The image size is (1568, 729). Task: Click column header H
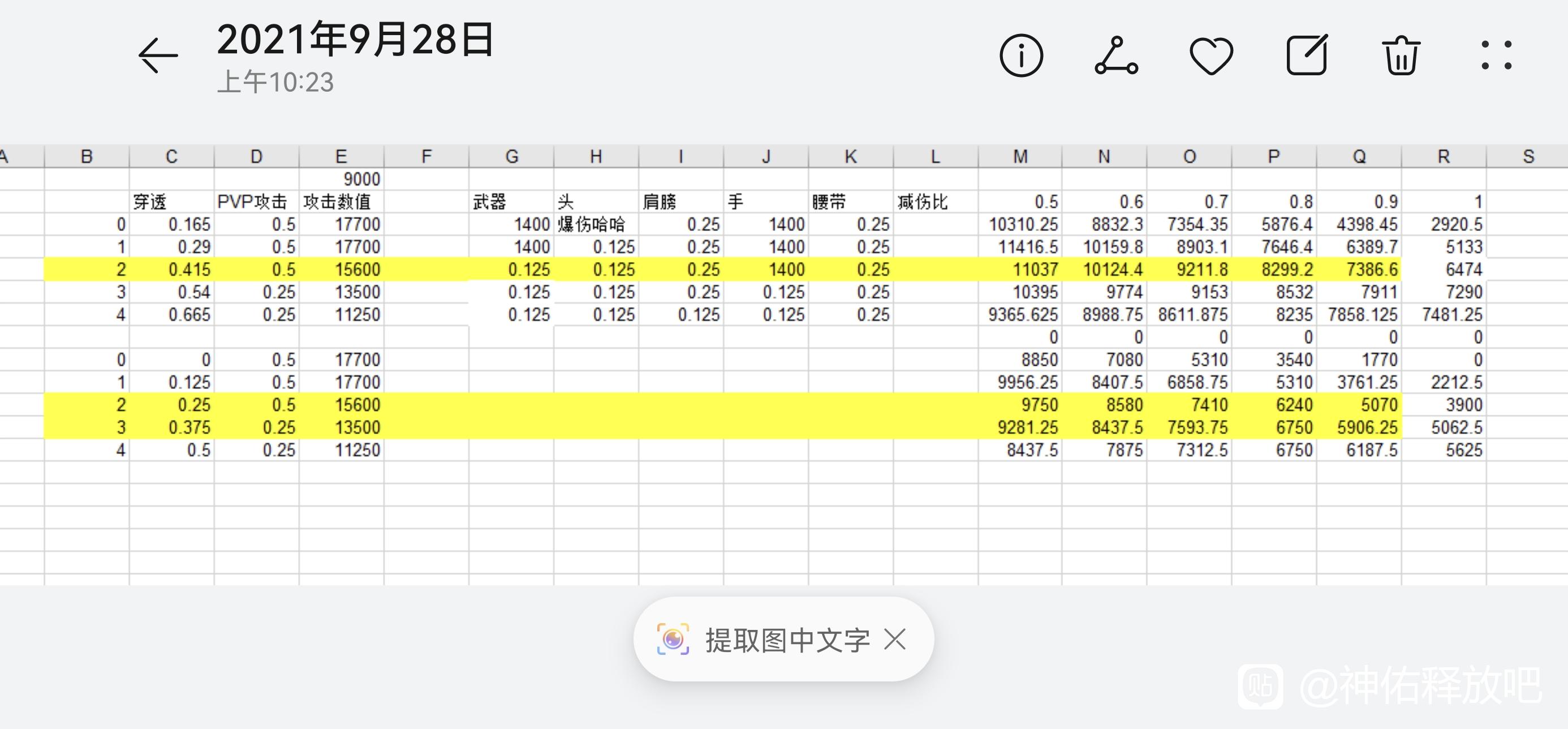tap(596, 157)
